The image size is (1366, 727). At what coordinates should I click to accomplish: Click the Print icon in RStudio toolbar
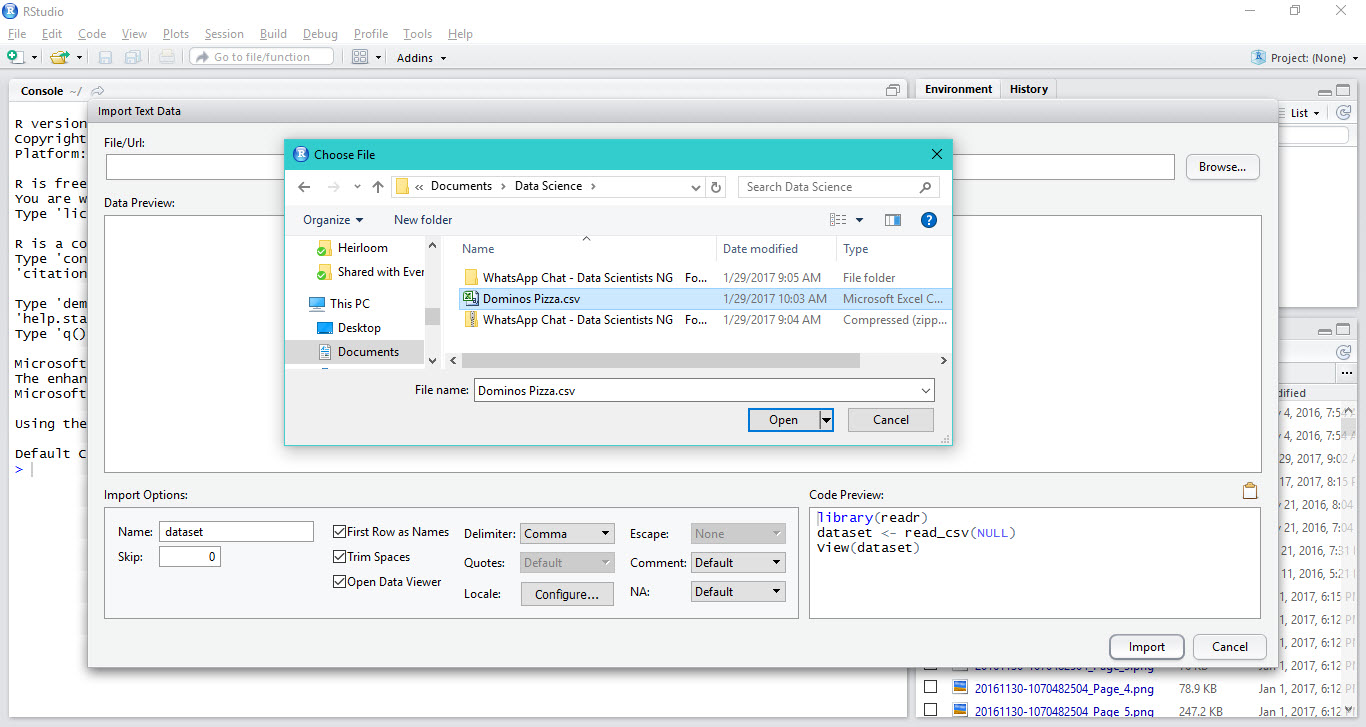coord(166,57)
